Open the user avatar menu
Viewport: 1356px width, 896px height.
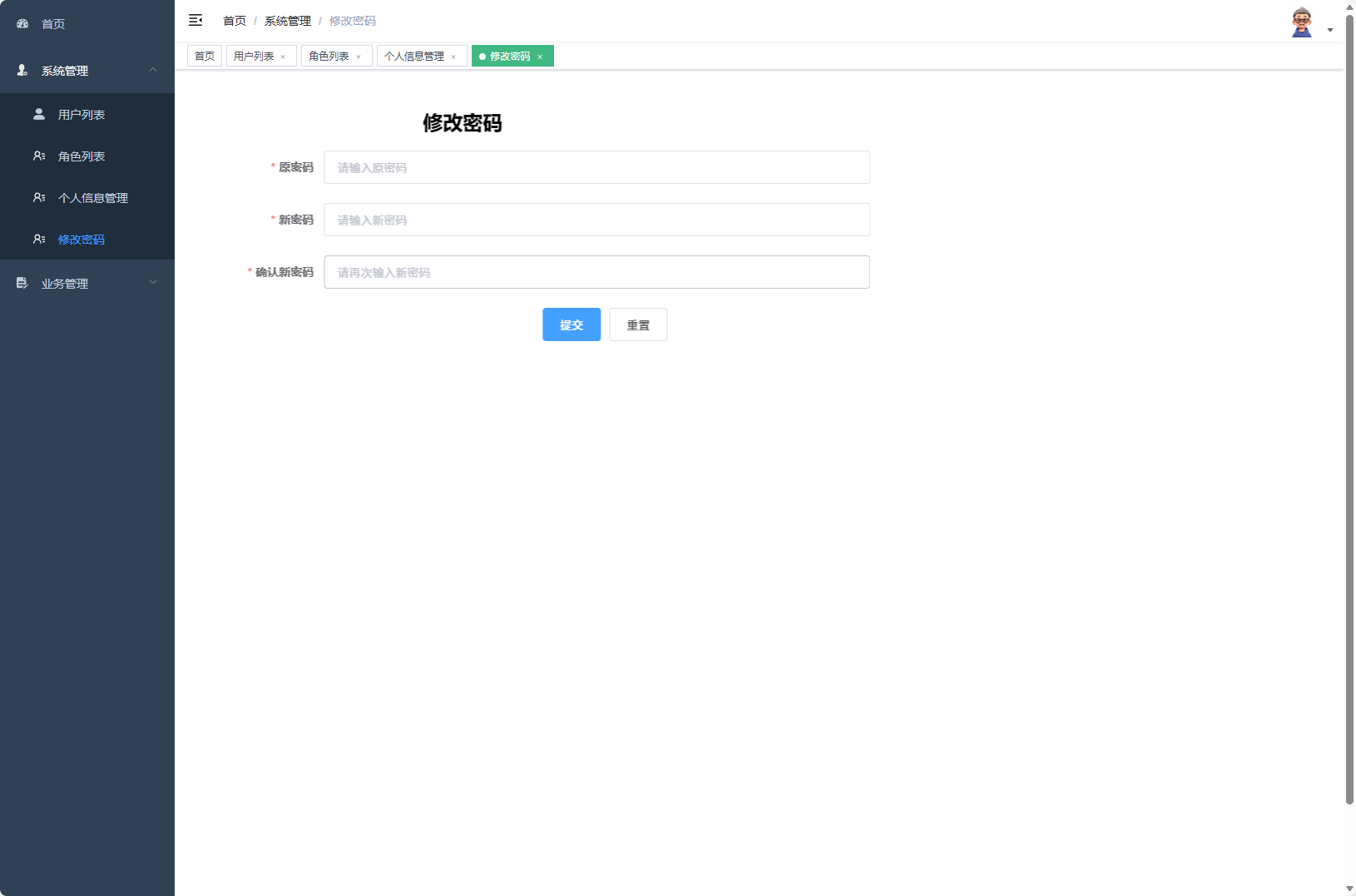click(1302, 21)
